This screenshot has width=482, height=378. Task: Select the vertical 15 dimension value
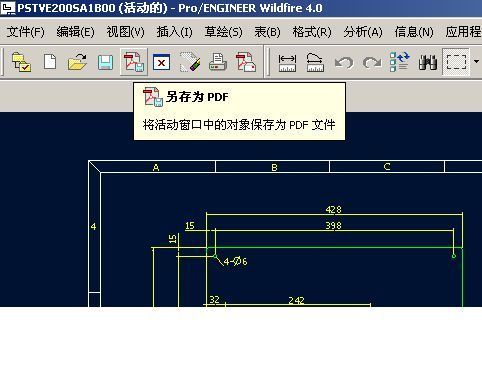172,239
